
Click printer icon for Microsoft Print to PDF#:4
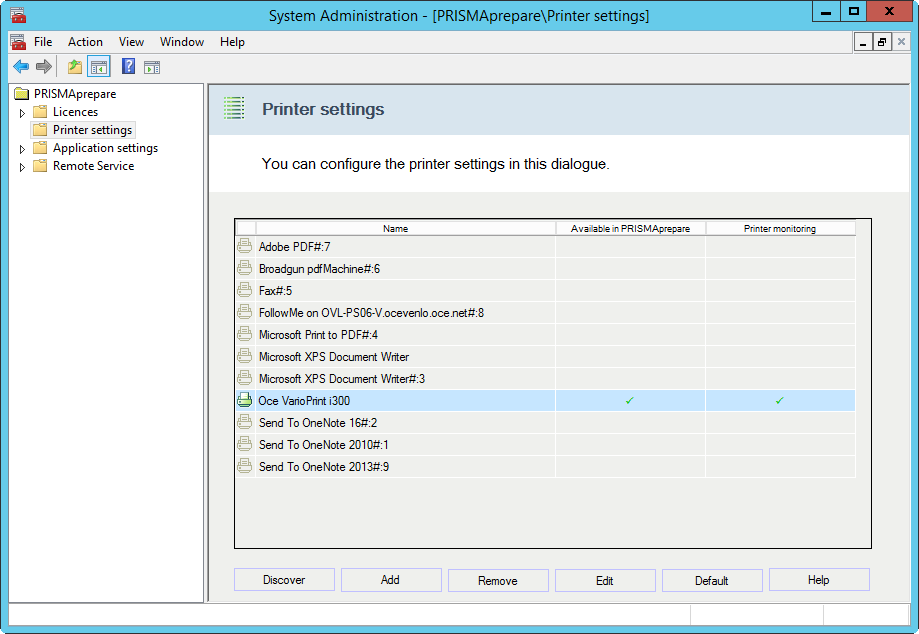click(x=244, y=334)
